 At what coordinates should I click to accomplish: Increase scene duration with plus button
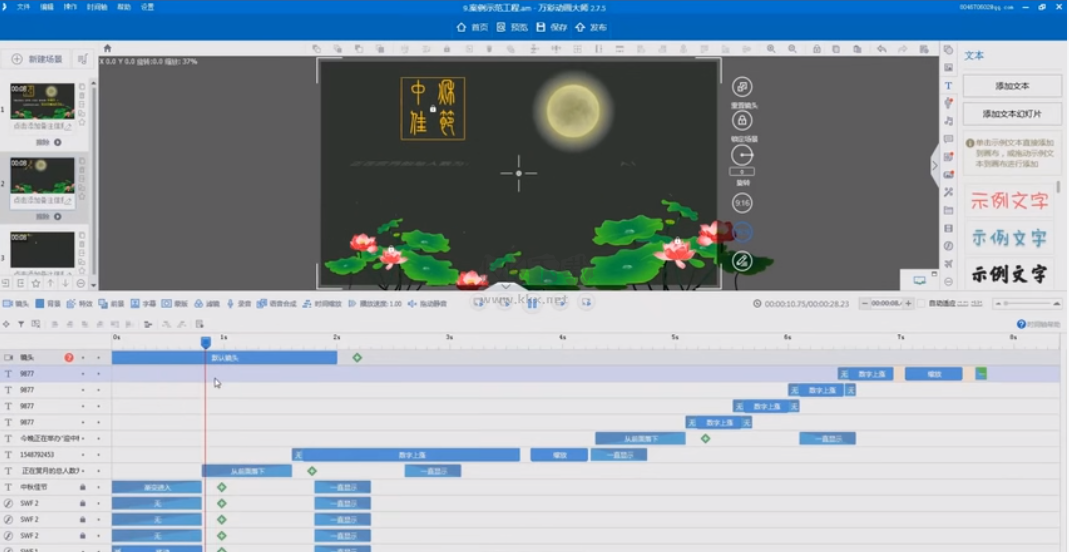click(x=908, y=304)
